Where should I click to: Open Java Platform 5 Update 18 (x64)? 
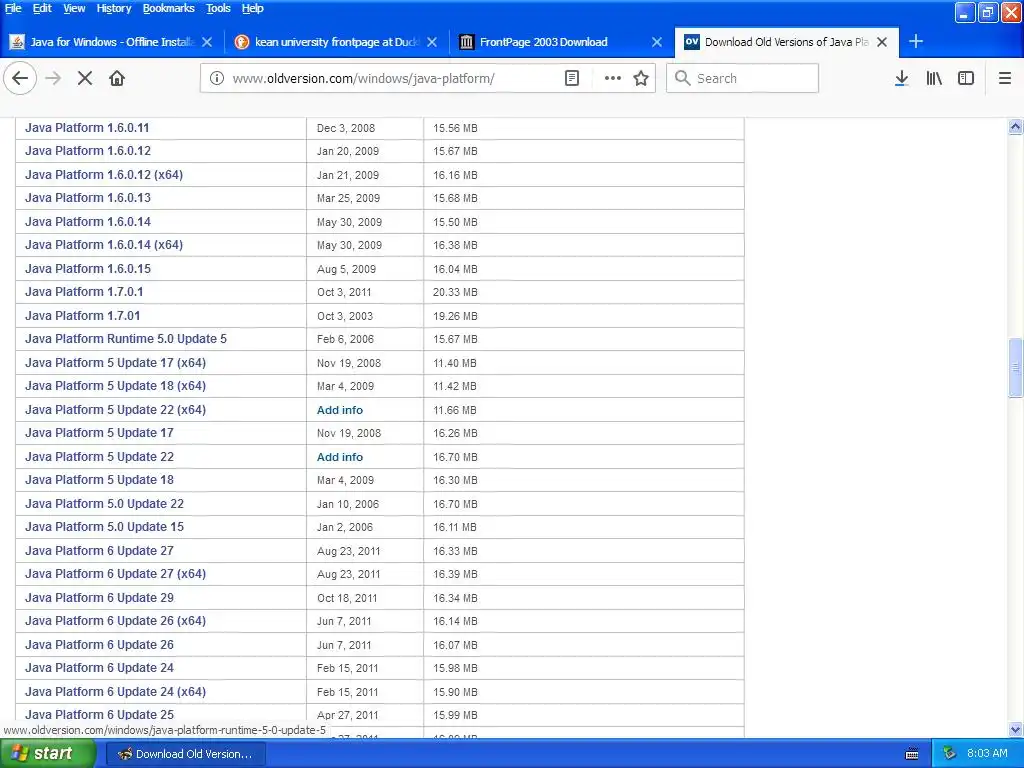pos(115,386)
